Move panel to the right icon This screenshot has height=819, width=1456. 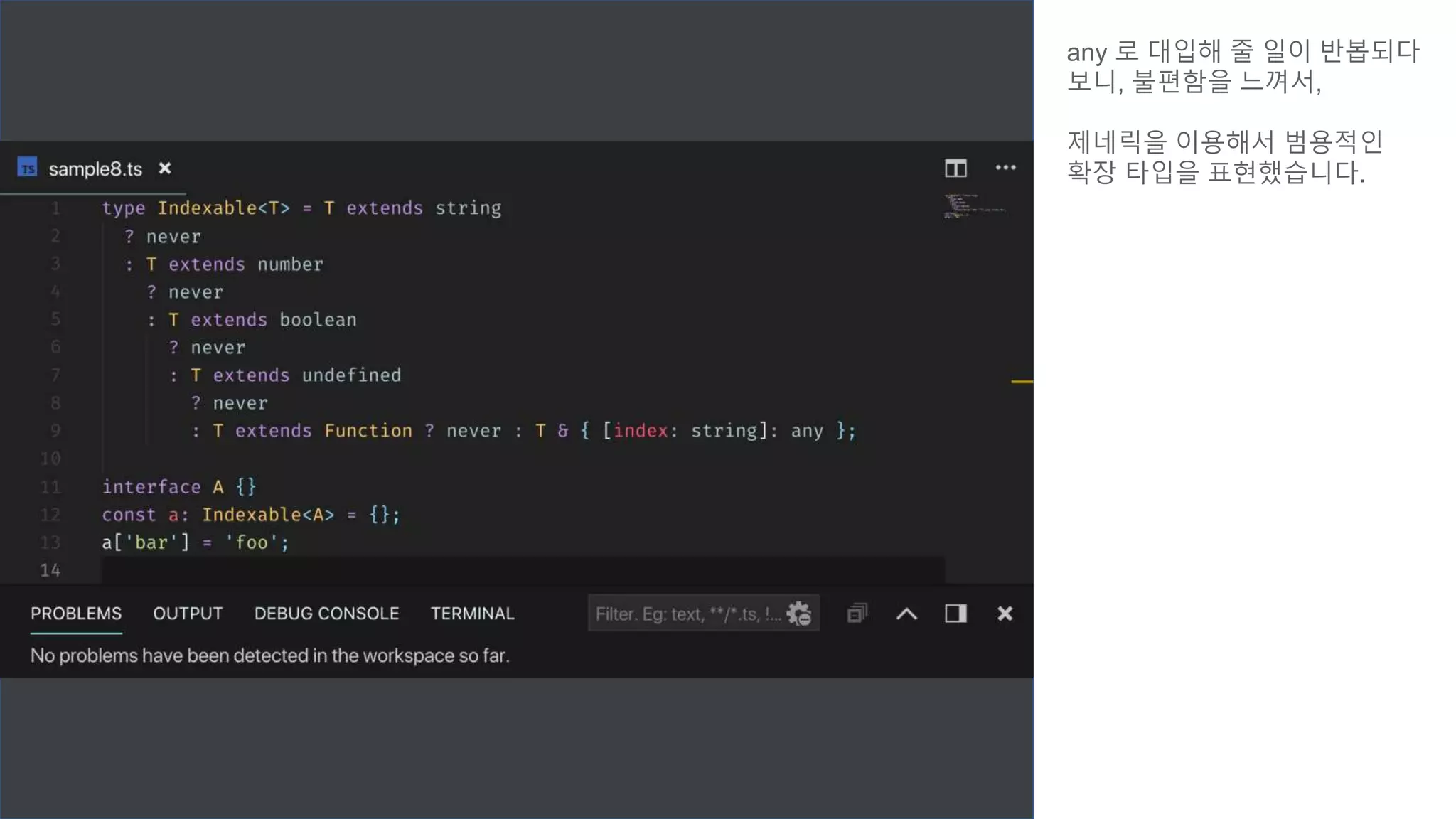click(x=955, y=613)
